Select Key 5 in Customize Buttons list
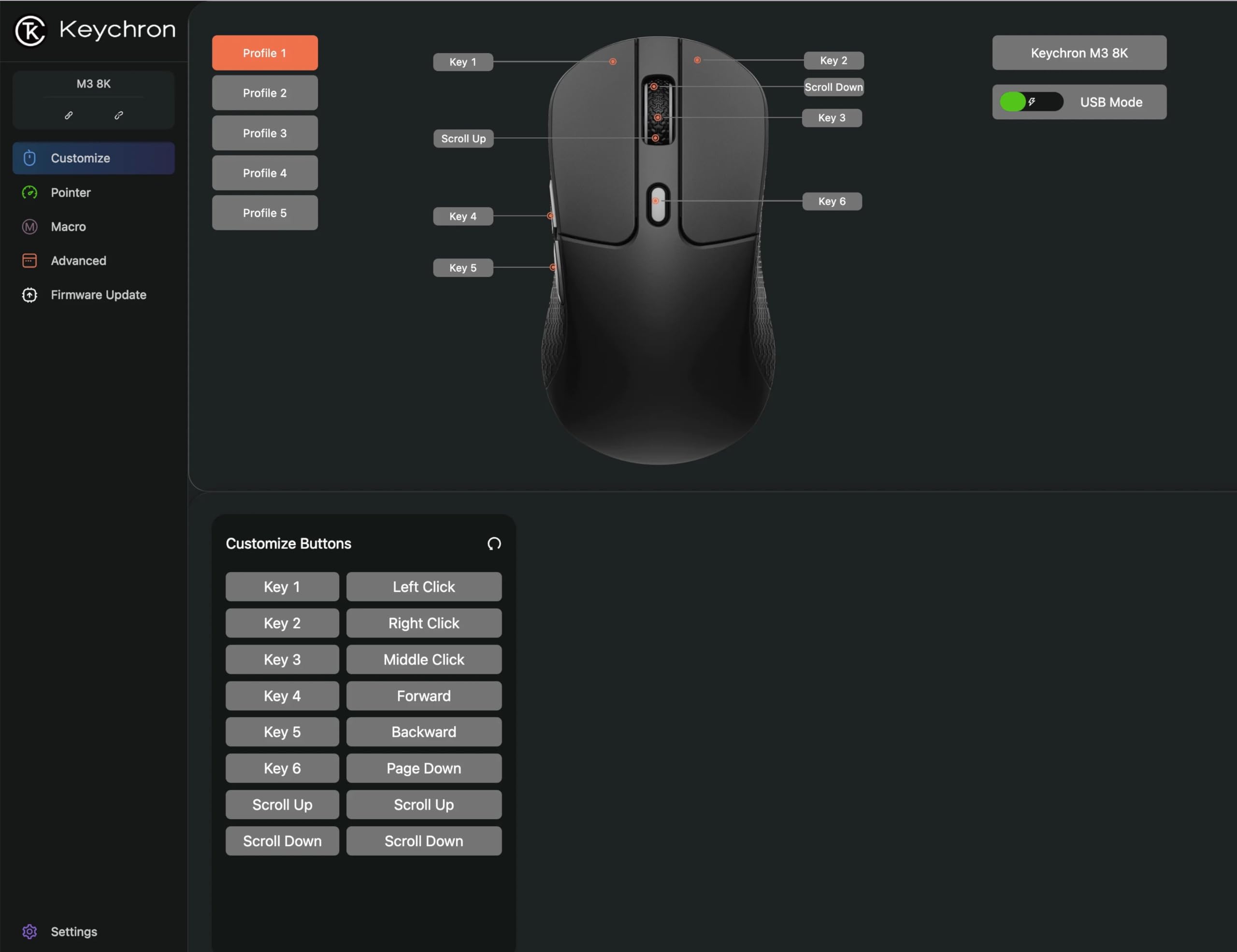The image size is (1237, 952). (282, 732)
